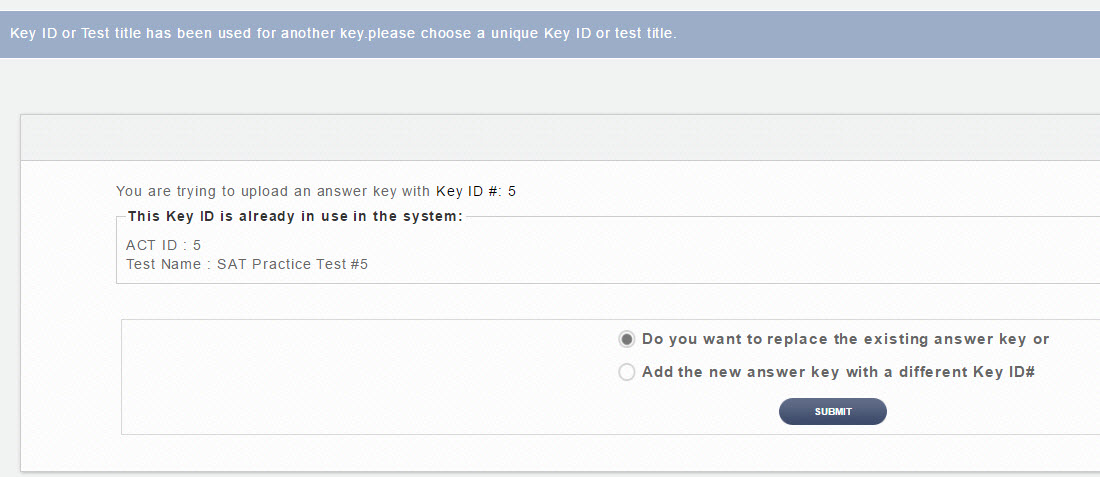The image size is (1100, 477).
Task: Click the 'This Key ID is already in use' legend
Action: pos(295,216)
